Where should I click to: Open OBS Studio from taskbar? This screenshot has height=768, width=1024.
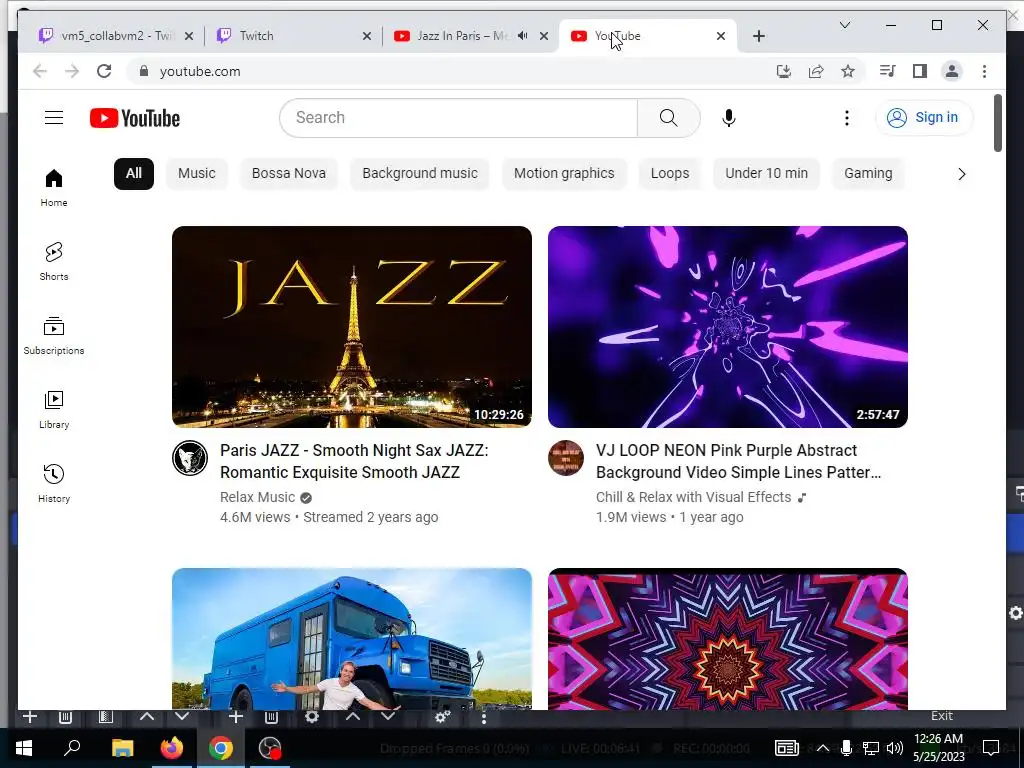[x=270, y=748]
